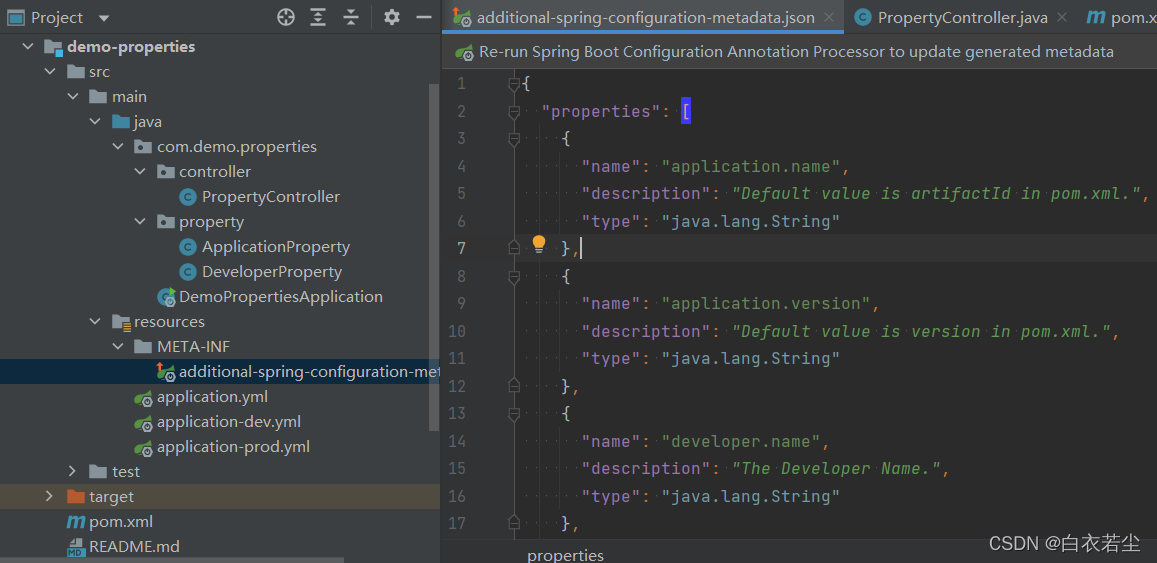The image size is (1157, 563).
Task: Collapse the demo-properties root node
Action: coord(28,47)
